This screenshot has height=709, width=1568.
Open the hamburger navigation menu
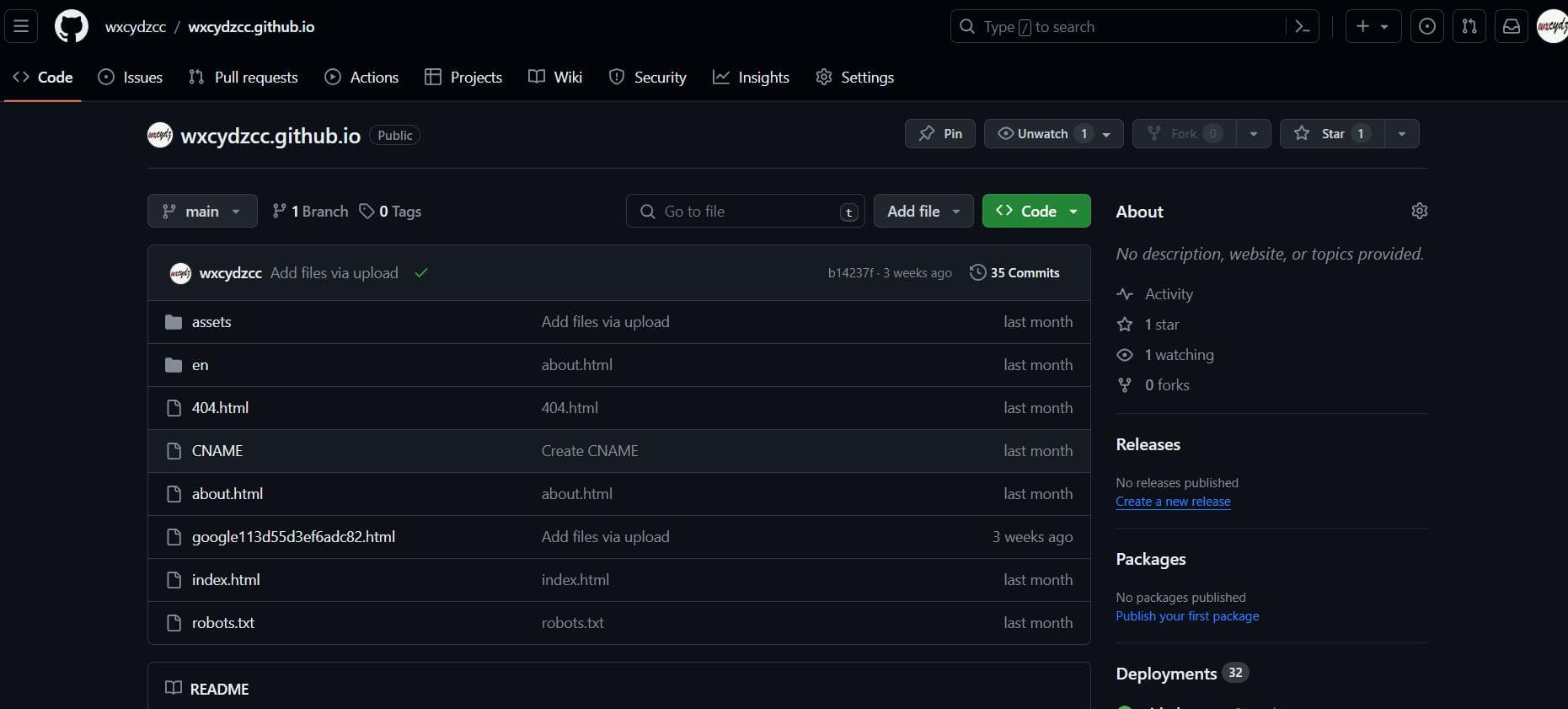click(21, 27)
